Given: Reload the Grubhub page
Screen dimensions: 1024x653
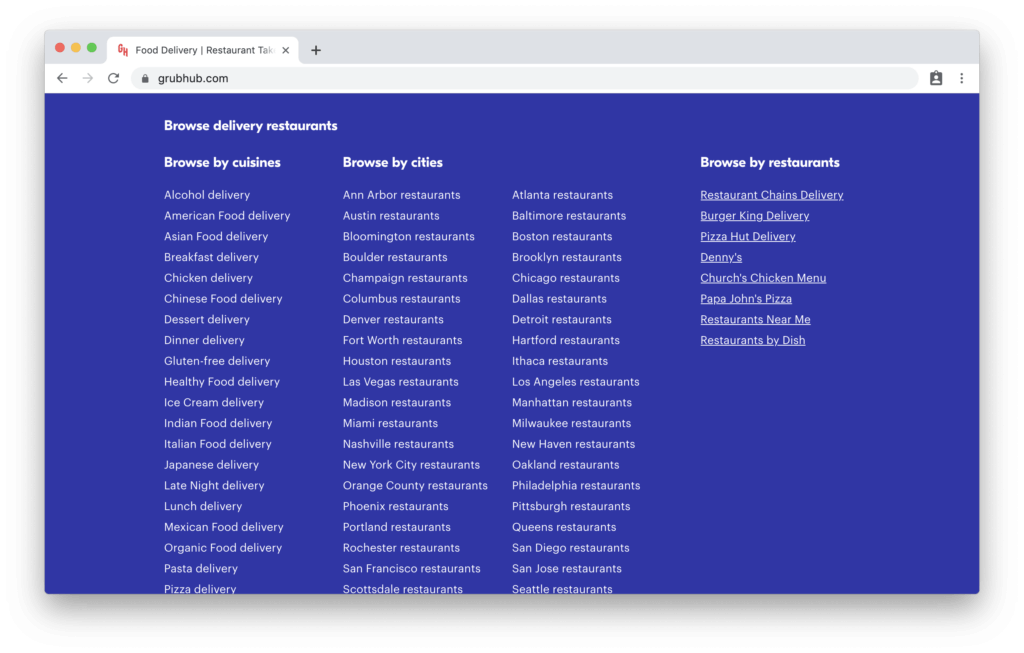Looking at the screenshot, I should pos(114,78).
